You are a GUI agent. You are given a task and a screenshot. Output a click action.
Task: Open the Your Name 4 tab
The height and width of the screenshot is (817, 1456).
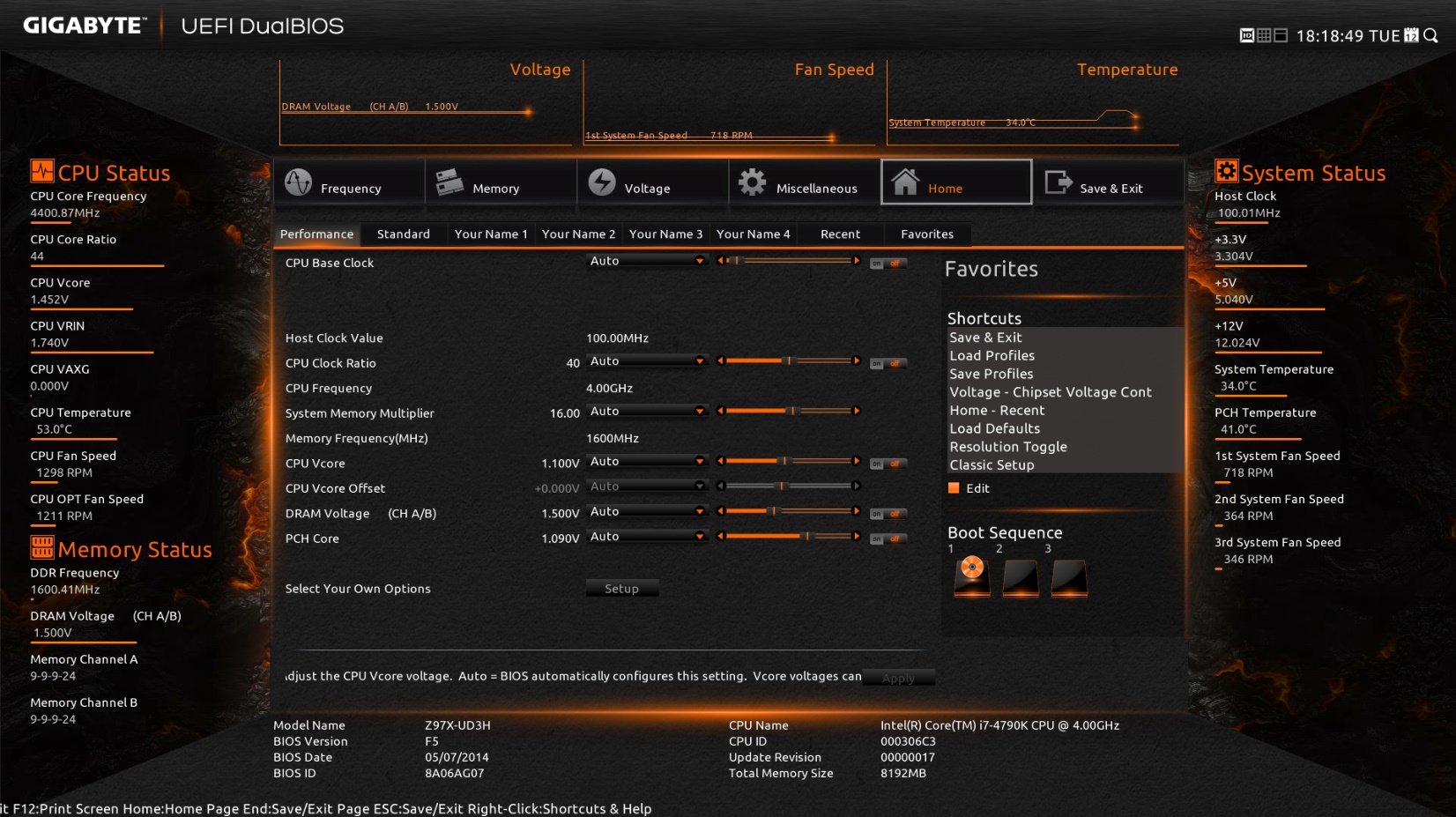pyautogui.click(x=753, y=234)
